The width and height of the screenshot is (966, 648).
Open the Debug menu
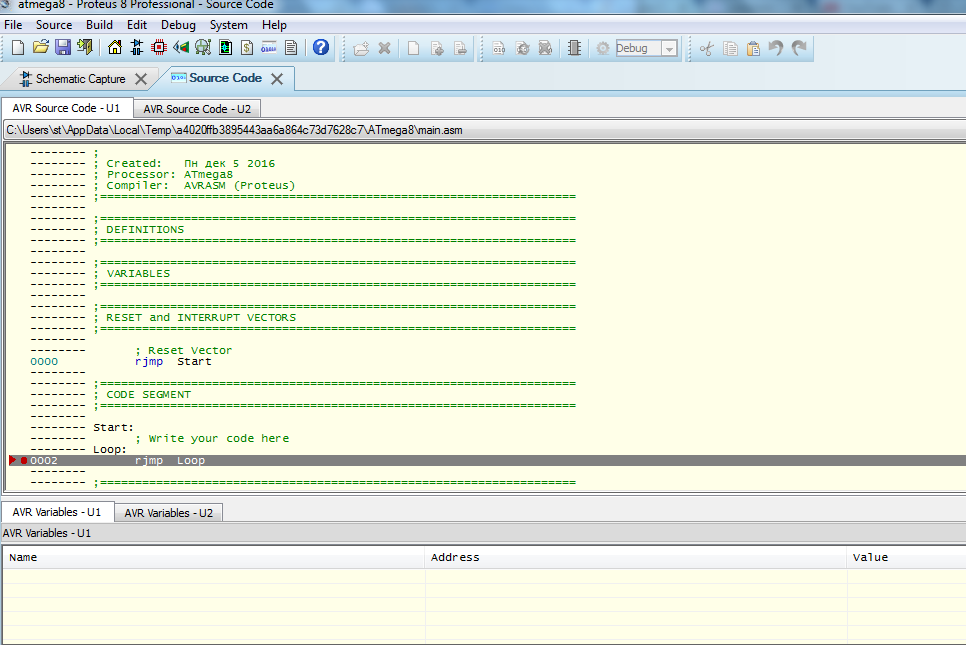(178, 25)
